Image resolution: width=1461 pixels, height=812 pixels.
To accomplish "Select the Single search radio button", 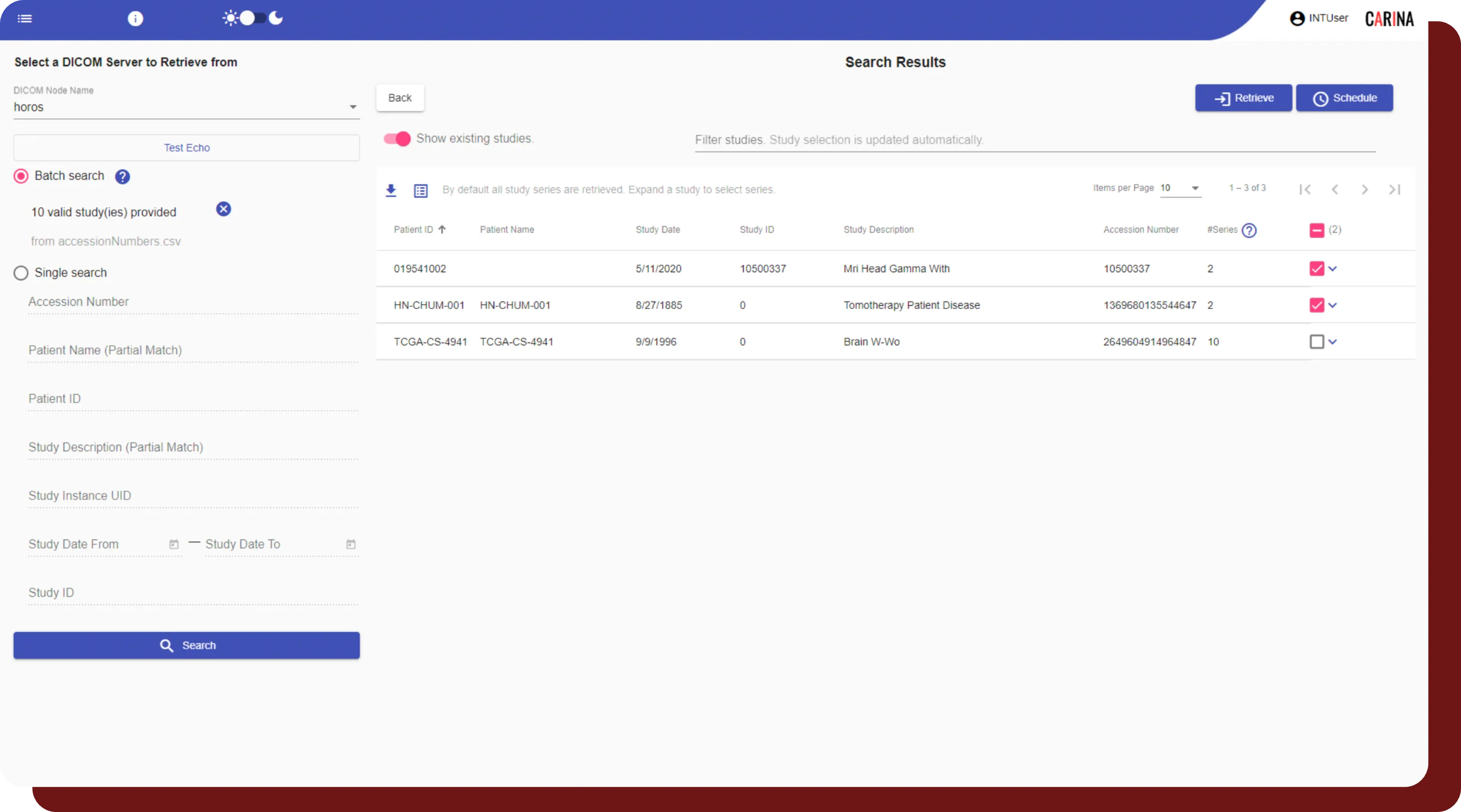I will 21,273.
